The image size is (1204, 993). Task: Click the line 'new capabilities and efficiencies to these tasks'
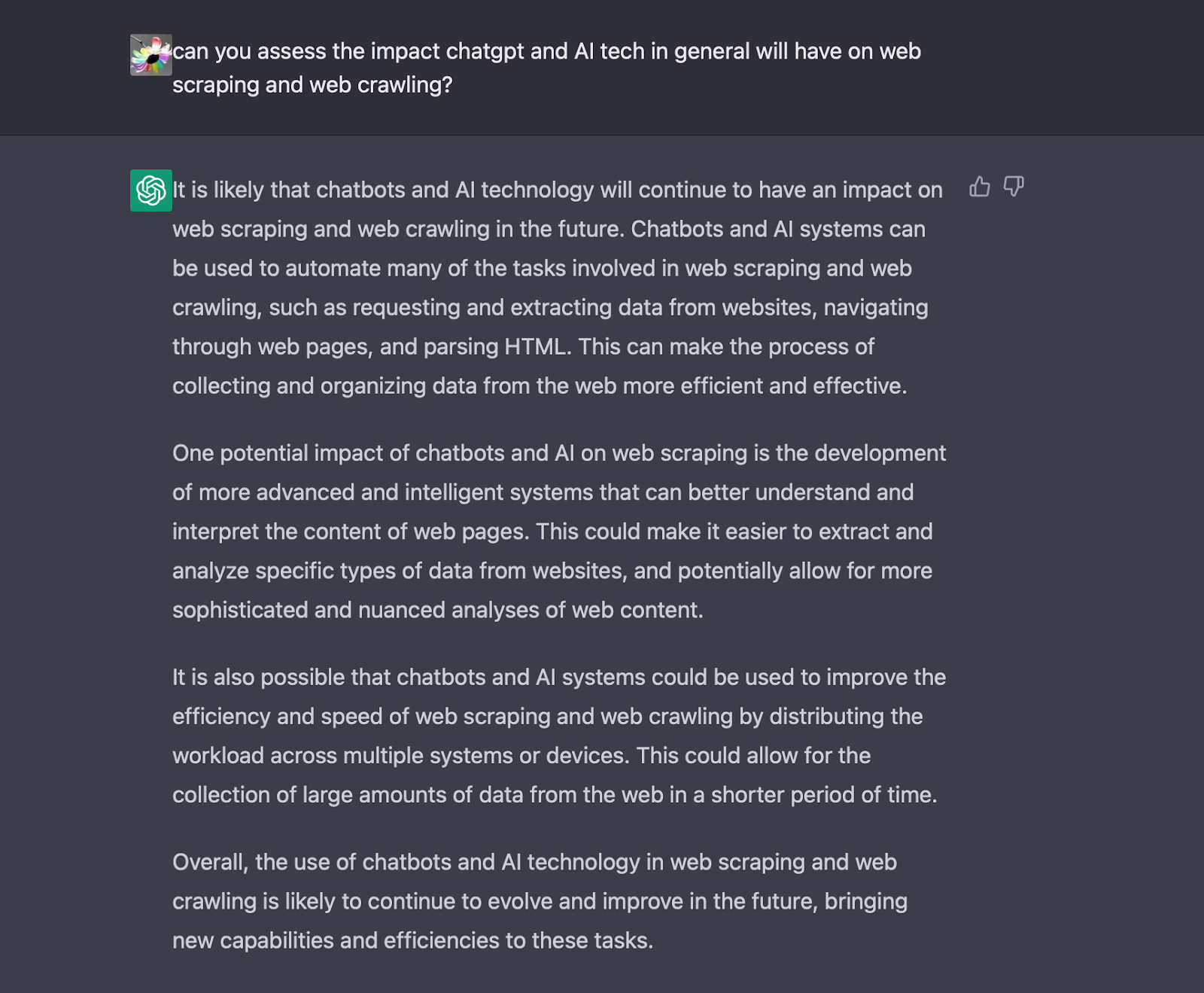coord(413,940)
